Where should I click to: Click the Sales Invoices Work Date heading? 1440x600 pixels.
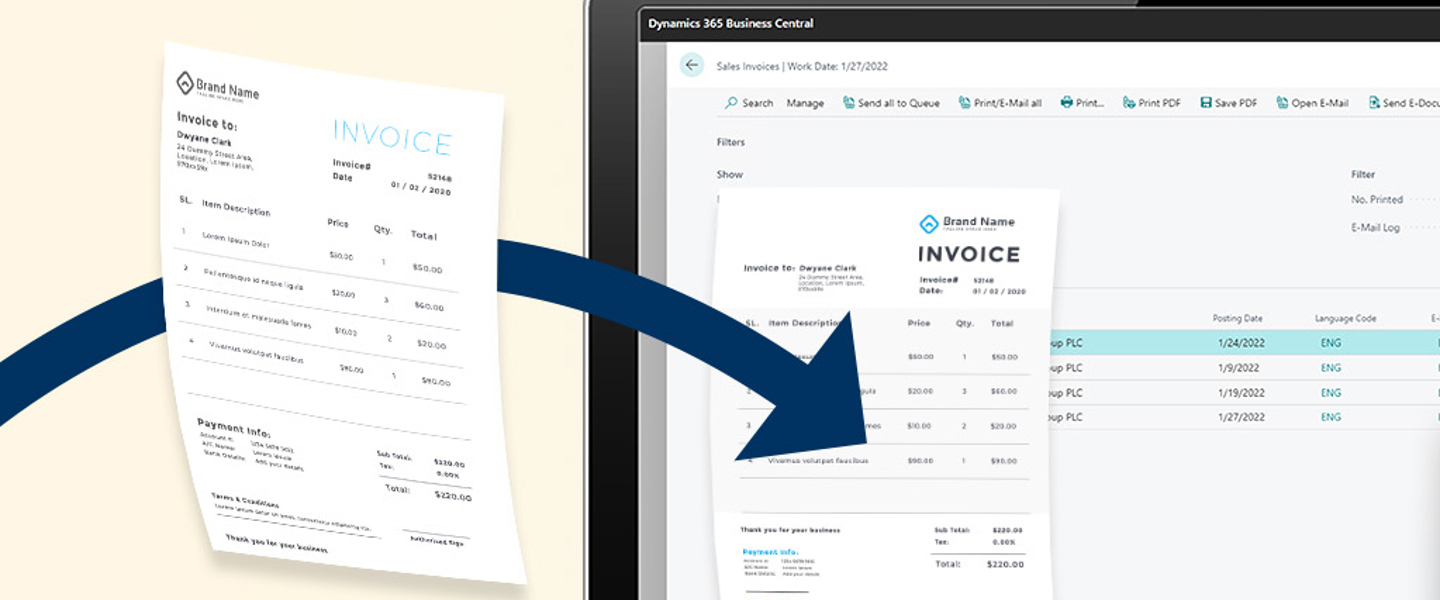tap(802, 67)
